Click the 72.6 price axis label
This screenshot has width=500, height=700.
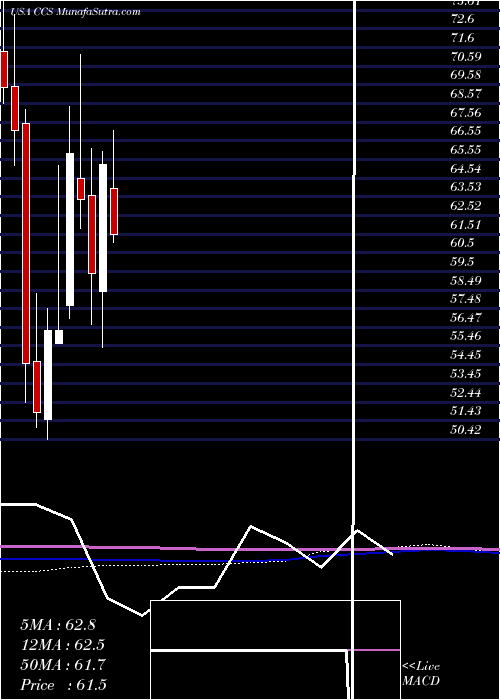coord(462,19)
